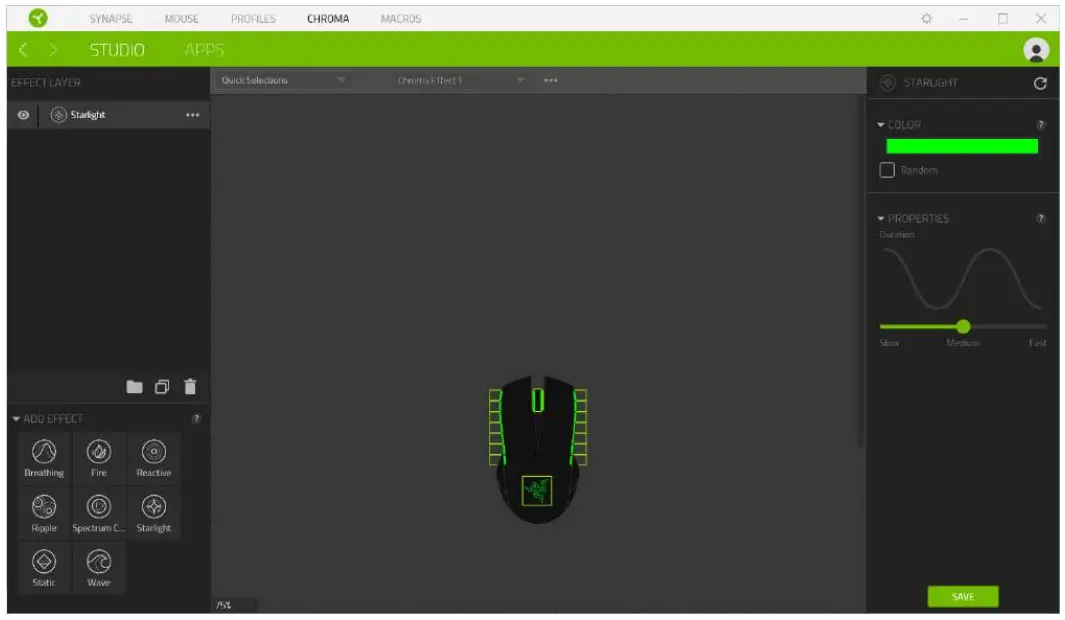Open the Quick Selections dropdown
Image resolution: width=1065 pixels, height=620 pixels.
coord(285,80)
